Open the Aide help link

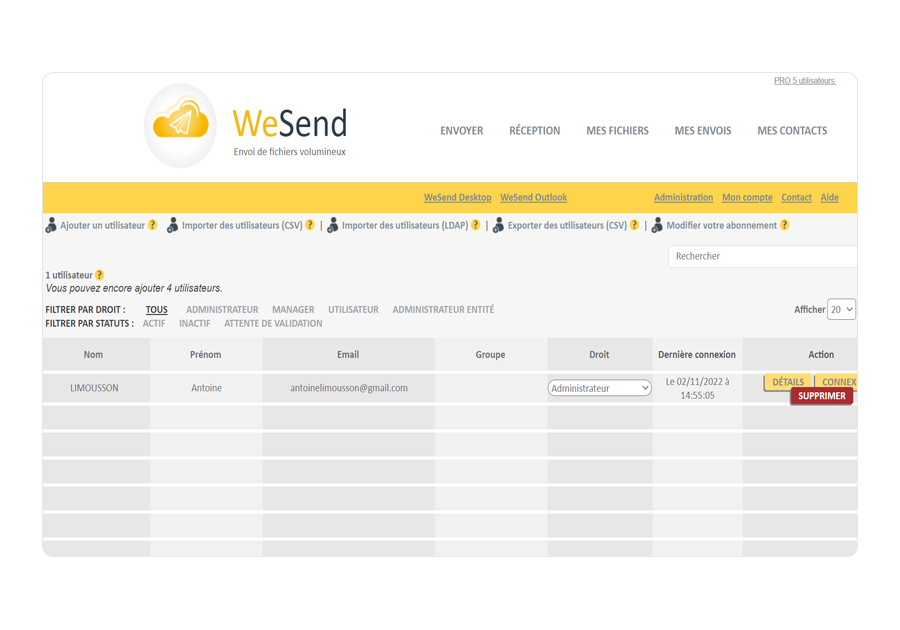[829, 197]
